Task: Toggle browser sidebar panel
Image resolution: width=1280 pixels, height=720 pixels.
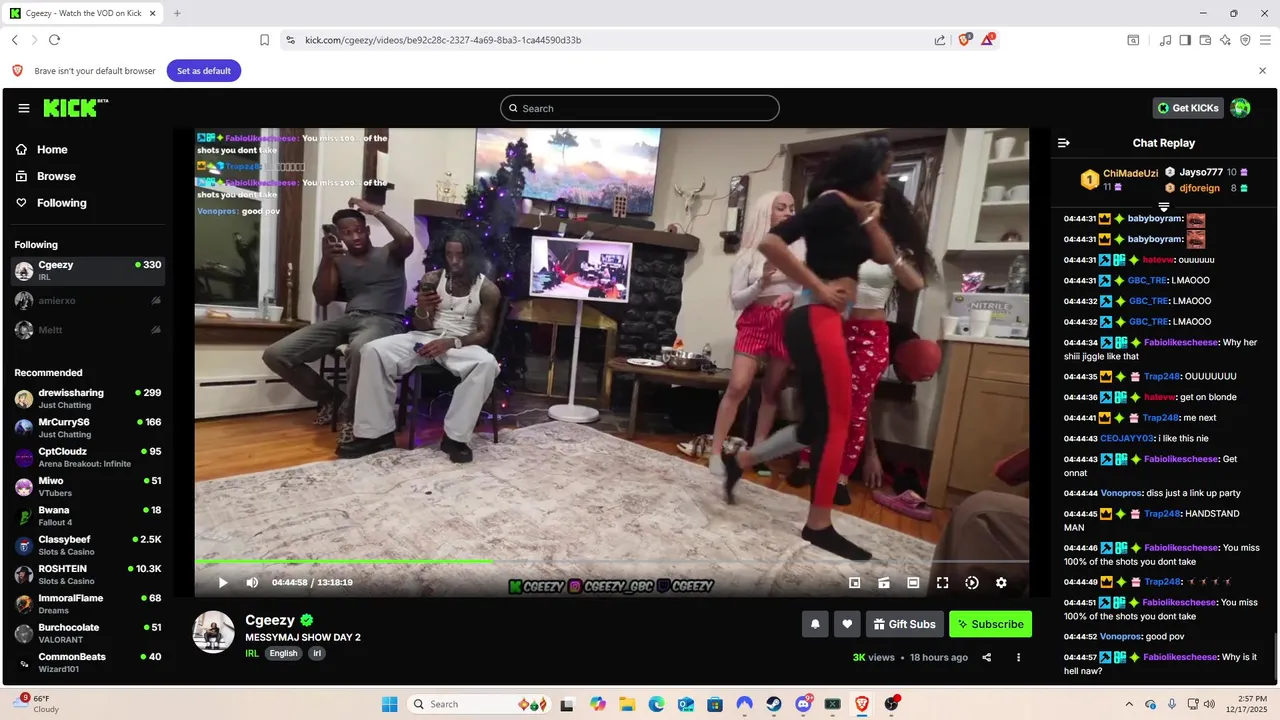Action: pyautogui.click(x=1185, y=40)
